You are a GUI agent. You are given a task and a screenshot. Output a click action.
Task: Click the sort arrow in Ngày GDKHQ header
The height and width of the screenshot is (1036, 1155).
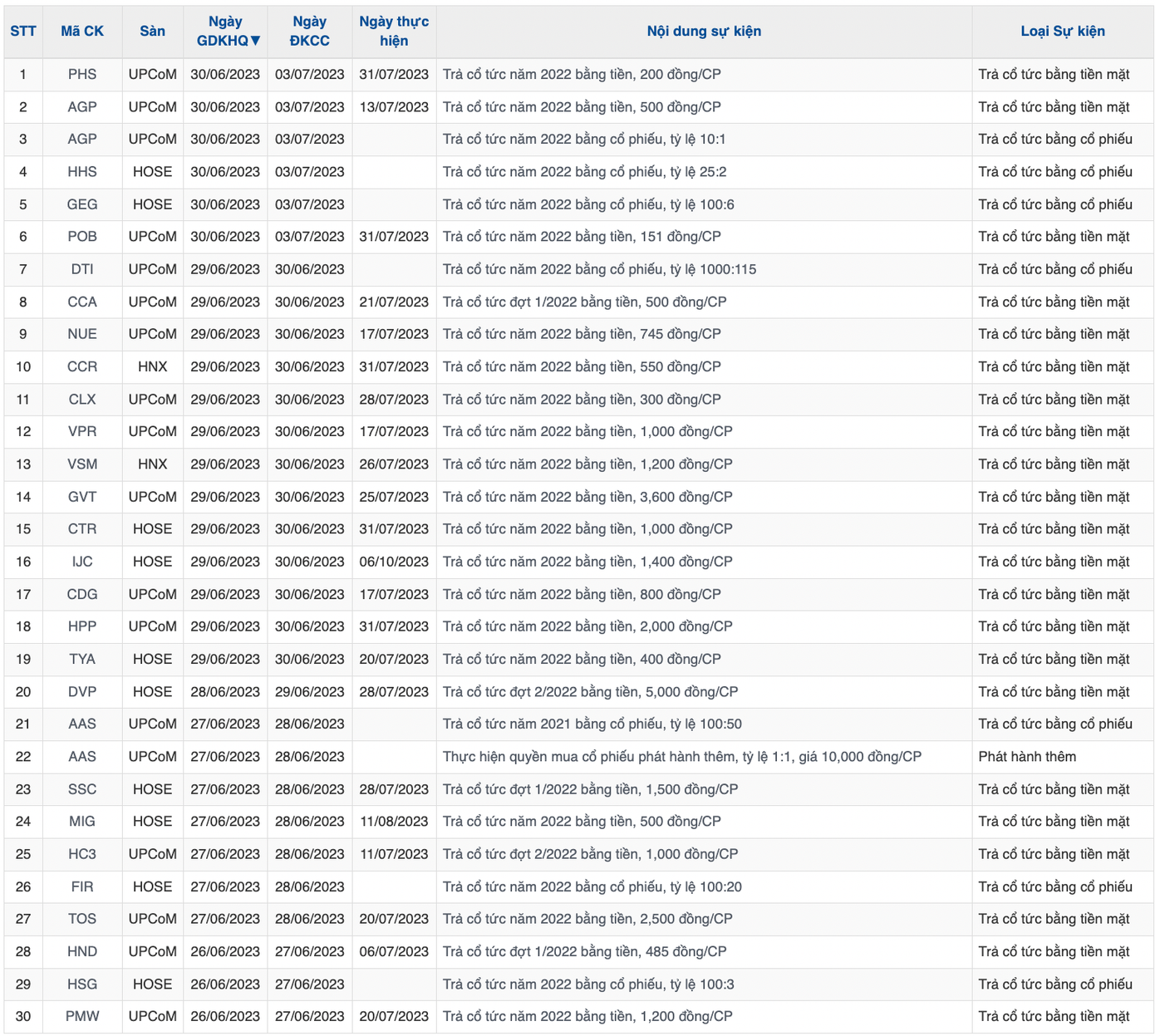255,41
